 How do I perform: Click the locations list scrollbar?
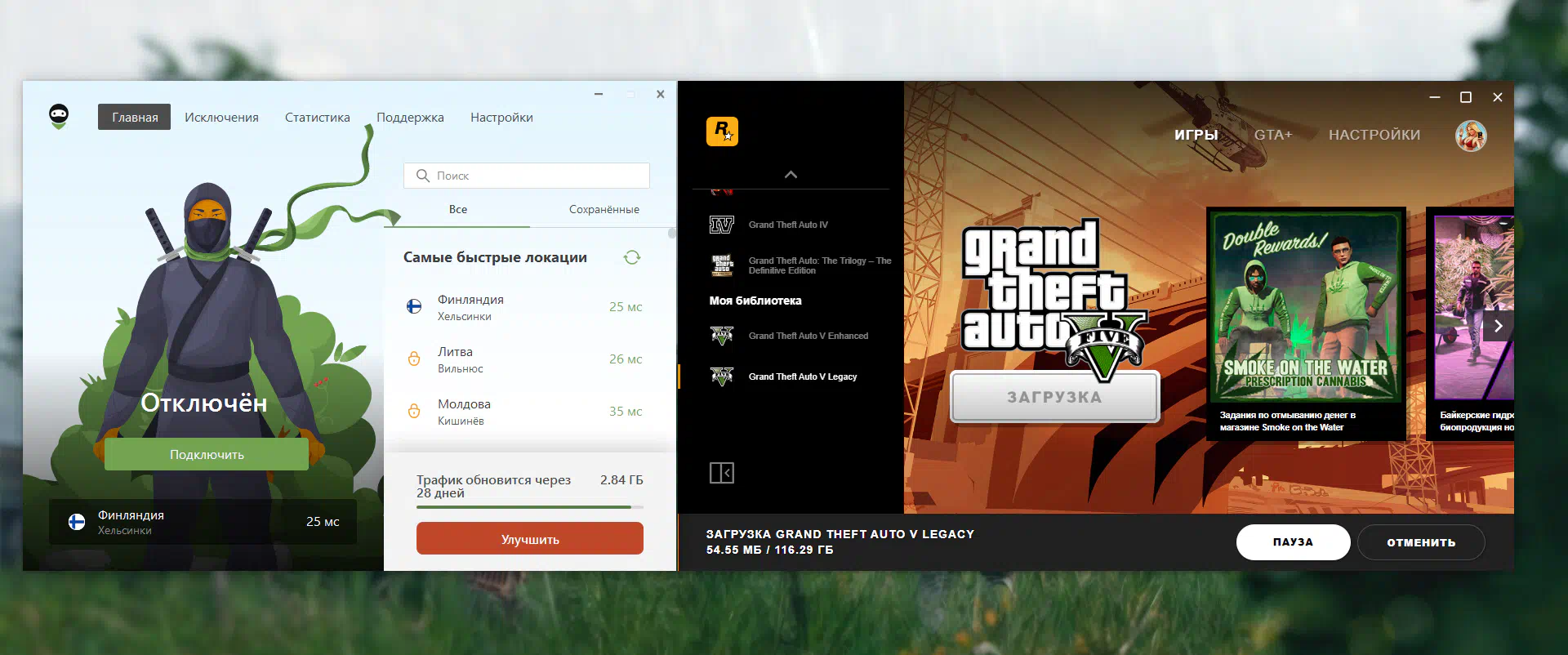[672, 234]
